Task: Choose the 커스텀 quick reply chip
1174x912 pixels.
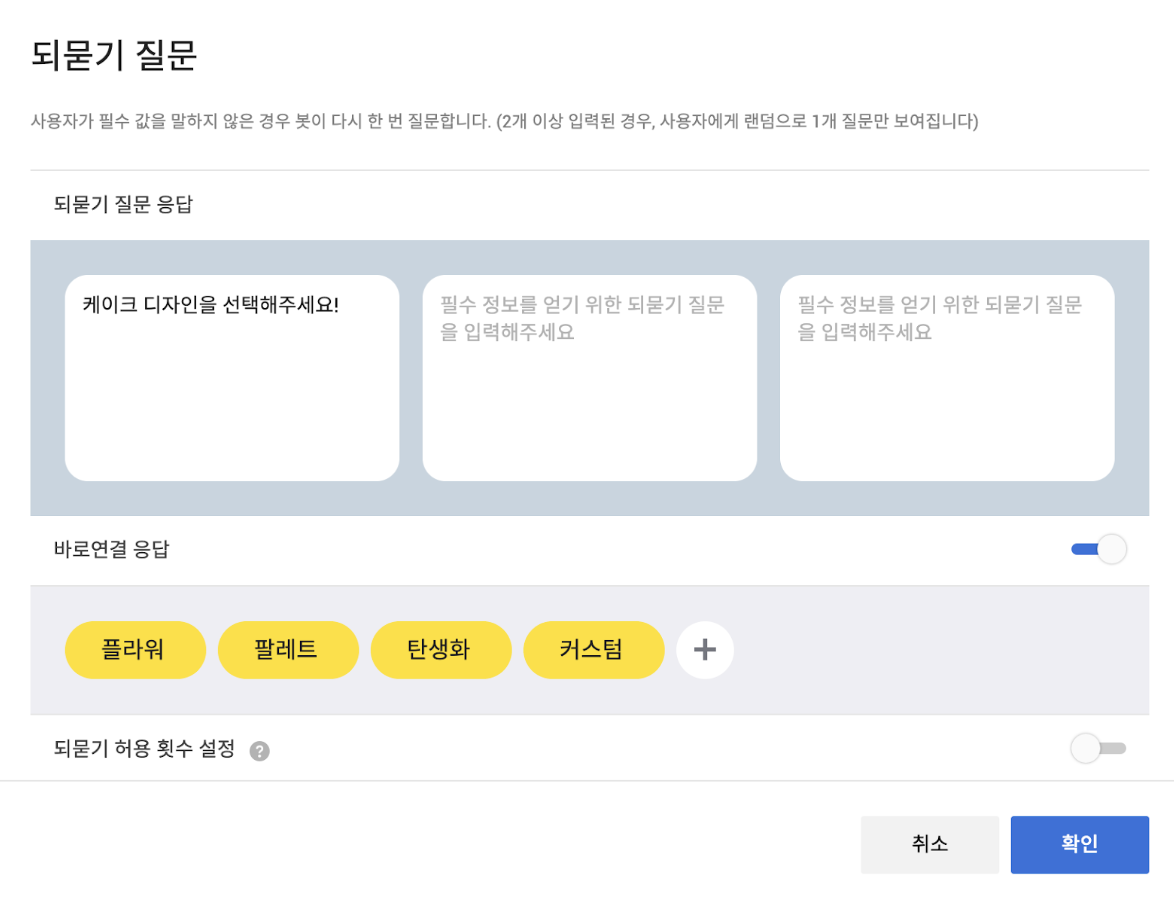Action: (594, 650)
